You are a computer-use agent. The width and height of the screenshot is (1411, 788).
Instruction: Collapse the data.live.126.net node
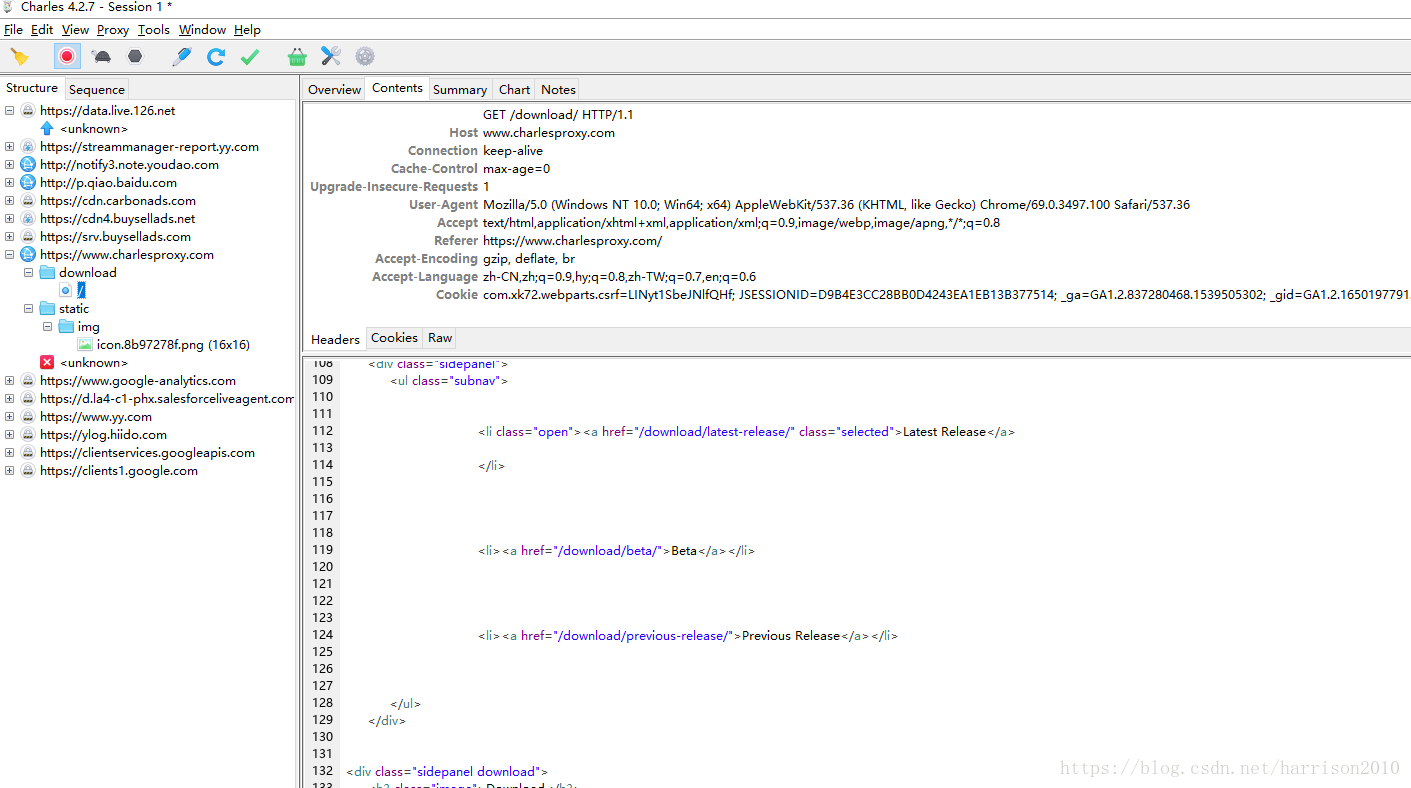click(x=9, y=111)
